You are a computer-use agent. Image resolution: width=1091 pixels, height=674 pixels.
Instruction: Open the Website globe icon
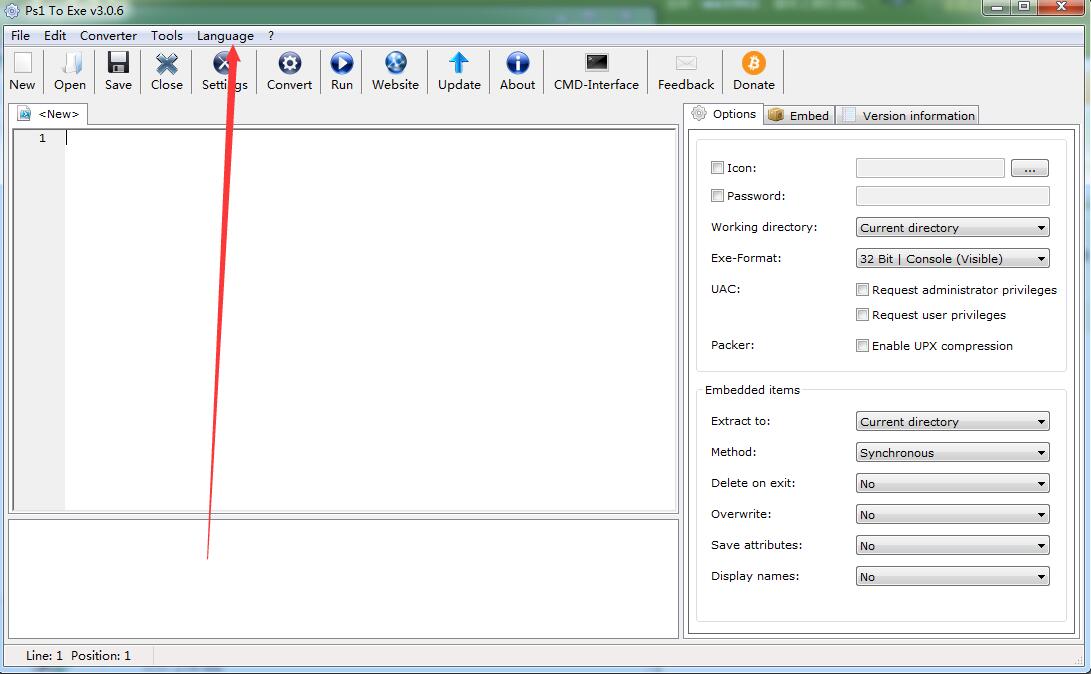(395, 65)
